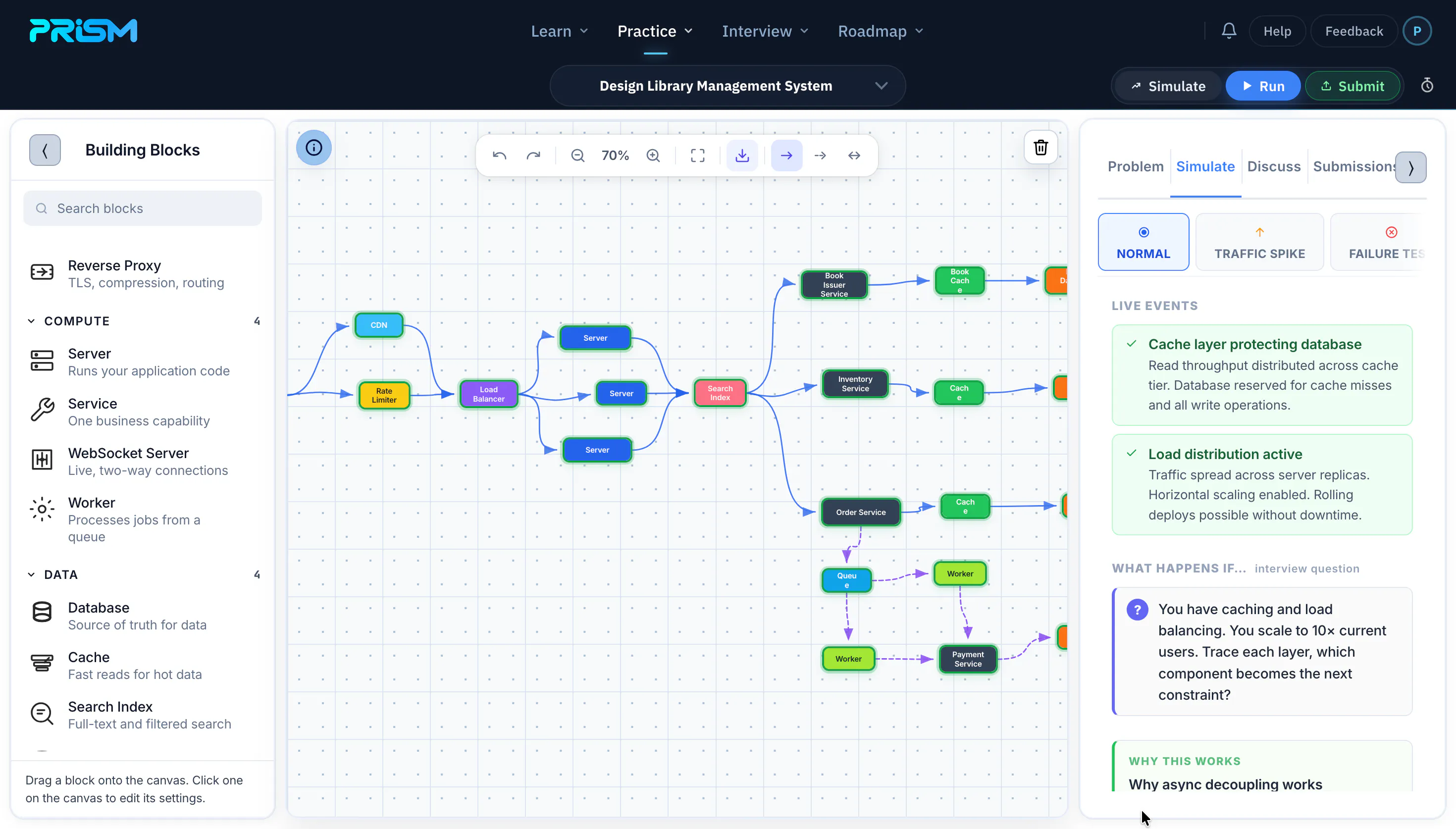Collapse the Building Blocks panel
Image resolution: width=1456 pixels, height=829 pixels.
pos(45,151)
